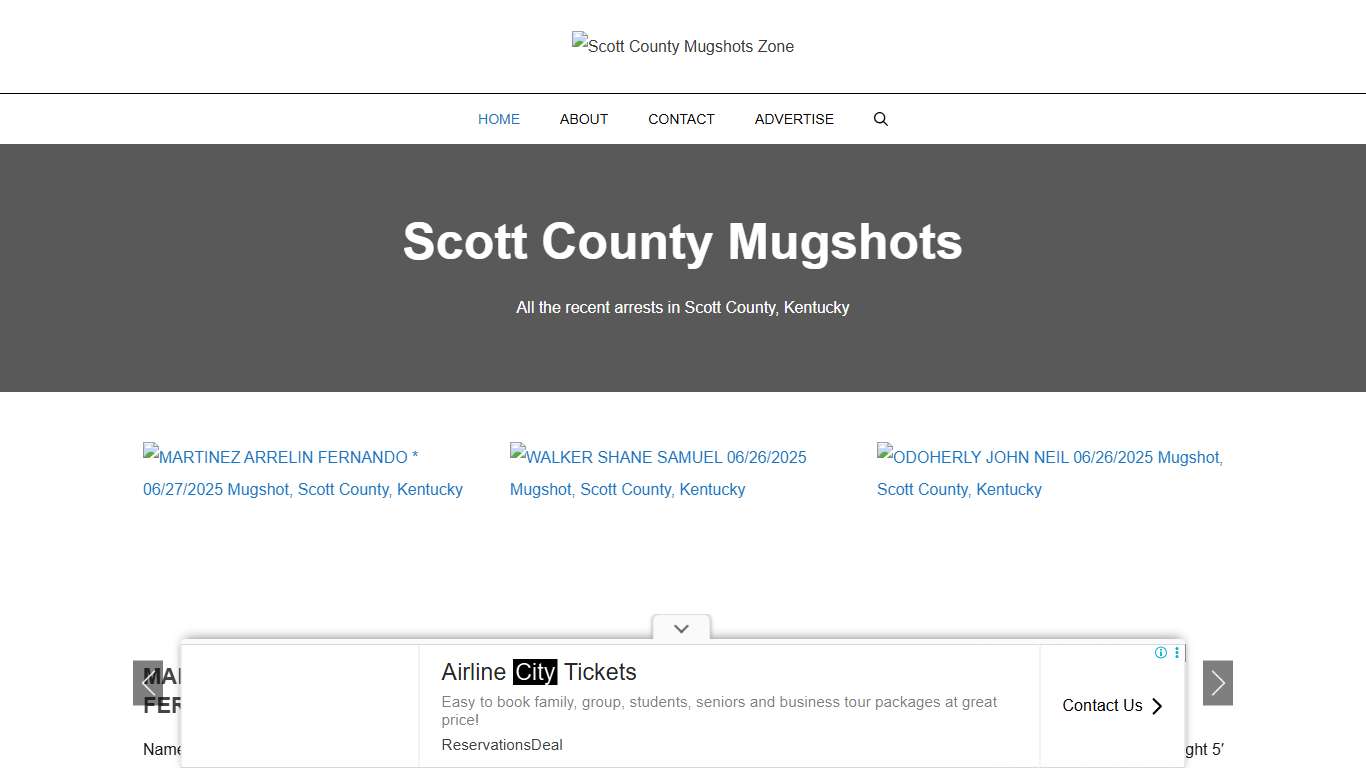This screenshot has width=1366, height=768.
Task: Click the left carousel arrow
Action: pyautogui.click(x=148, y=683)
